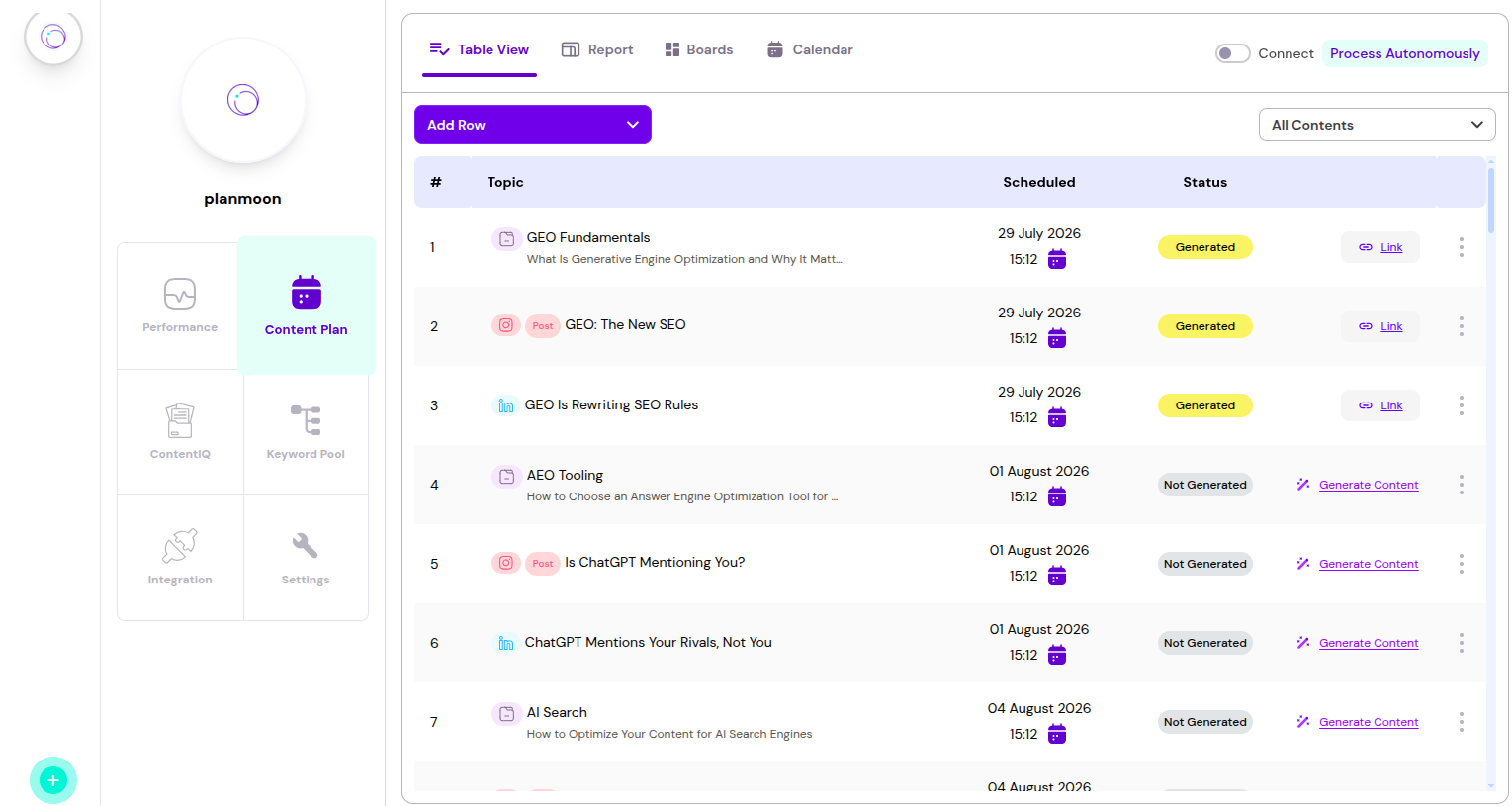Image resolution: width=1512 pixels, height=806 pixels.
Task: Click Not Generated badge of AEO Tooling
Action: click(1205, 485)
